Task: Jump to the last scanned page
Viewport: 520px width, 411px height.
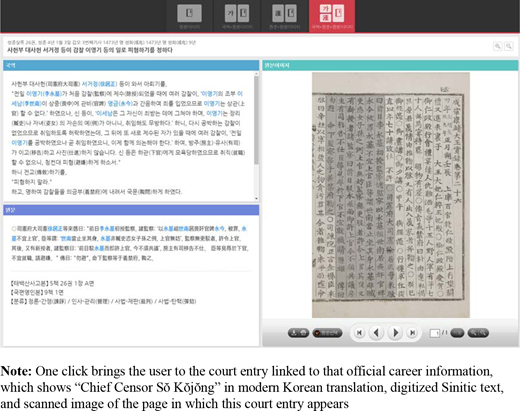Action: (x=413, y=333)
